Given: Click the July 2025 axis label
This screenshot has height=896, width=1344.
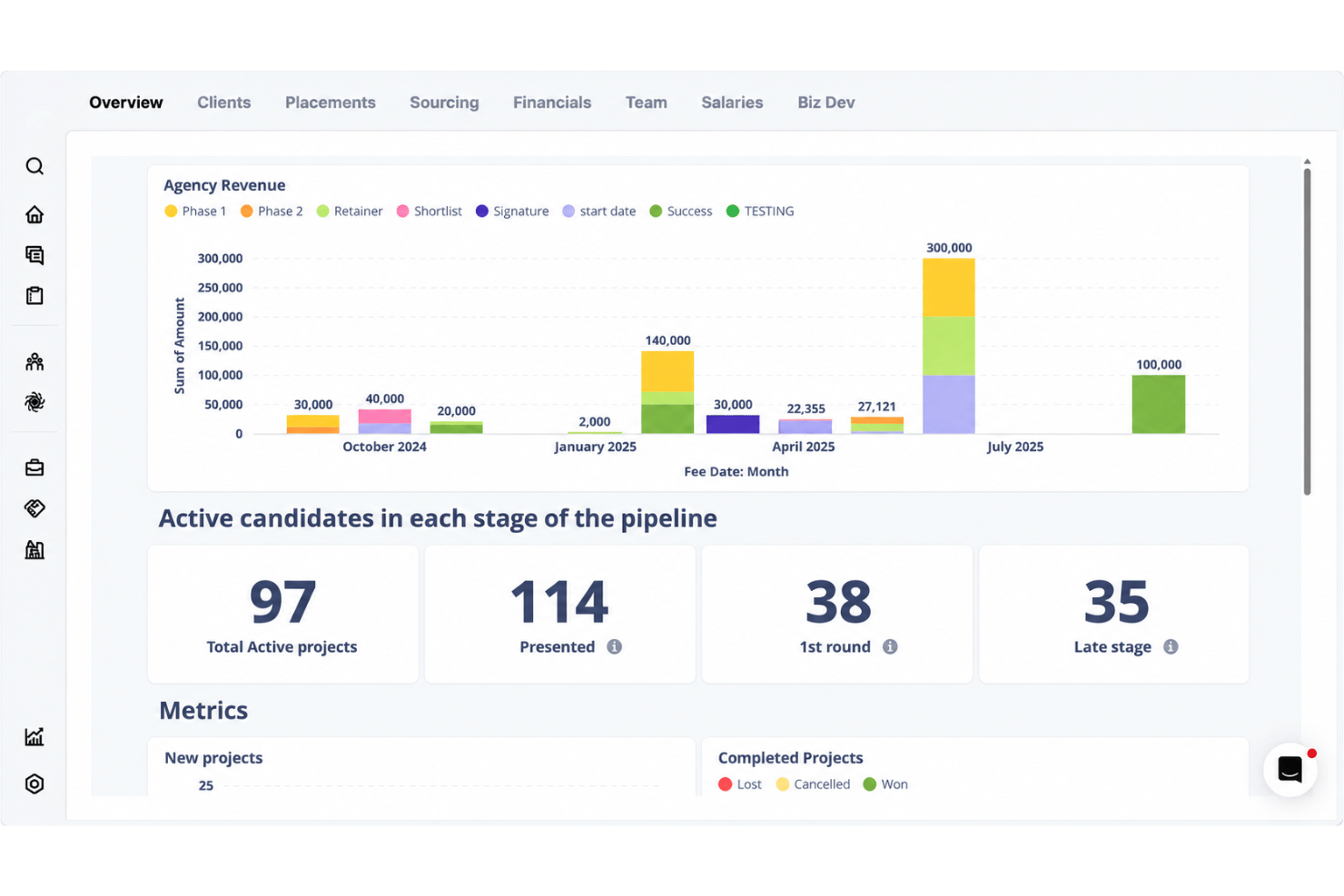Looking at the screenshot, I should pyautogui.click(x=1015, y=447).
